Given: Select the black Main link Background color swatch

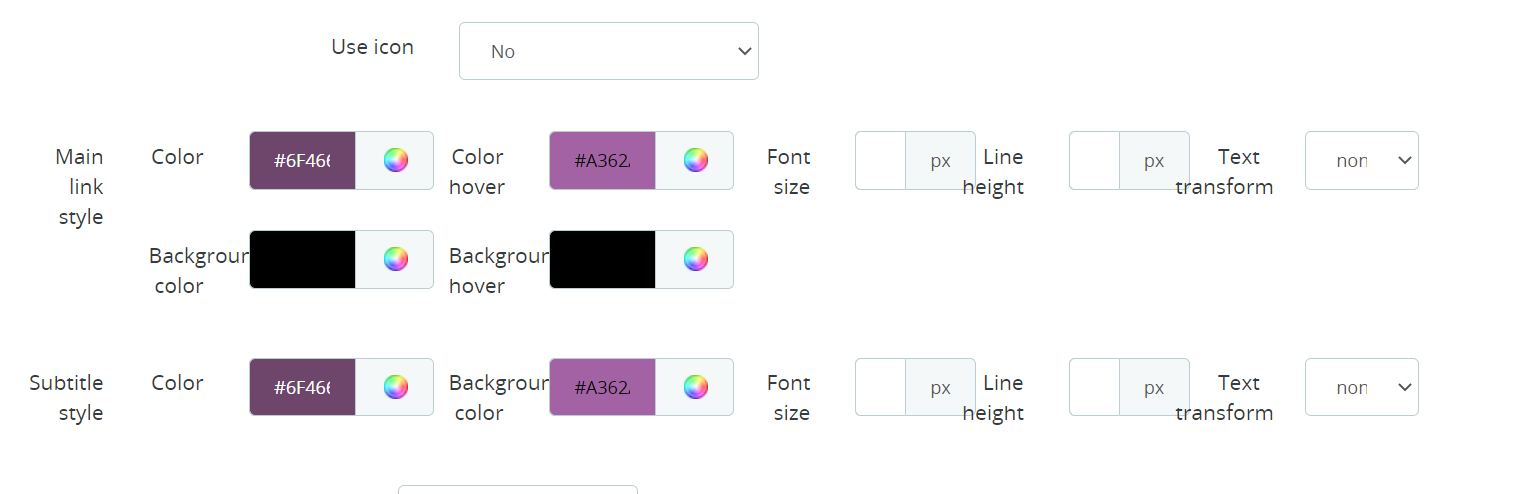Looking at the screenshot, I should (x=303, y=259).
